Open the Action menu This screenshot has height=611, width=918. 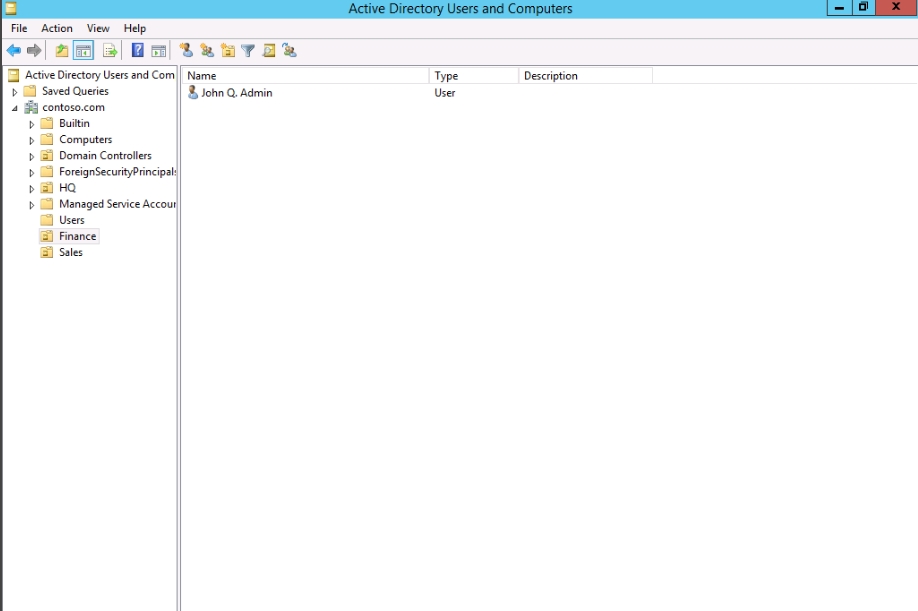[x=57, y=28]
